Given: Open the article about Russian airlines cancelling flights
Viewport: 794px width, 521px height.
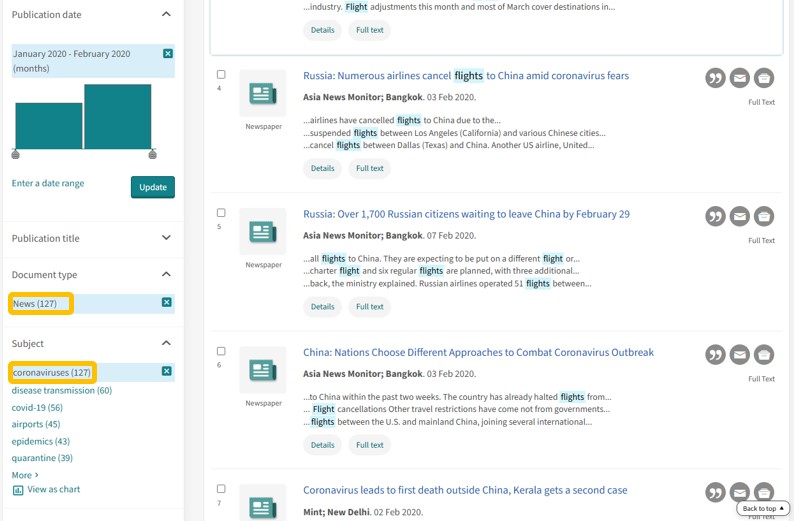Looking at the screenshot, I should click(x=465, y=76).
